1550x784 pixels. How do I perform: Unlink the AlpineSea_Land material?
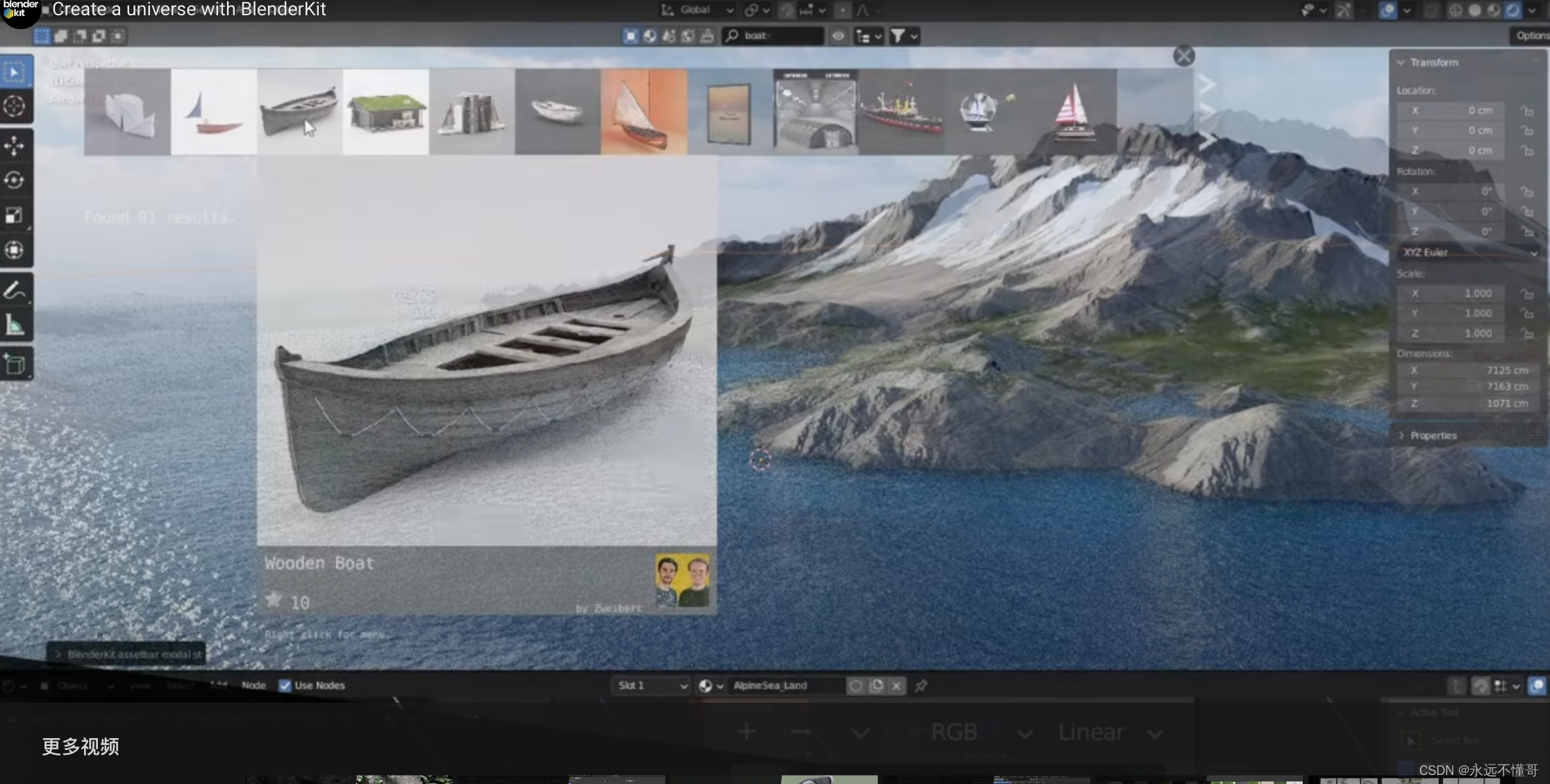click(x=897, y=686)
